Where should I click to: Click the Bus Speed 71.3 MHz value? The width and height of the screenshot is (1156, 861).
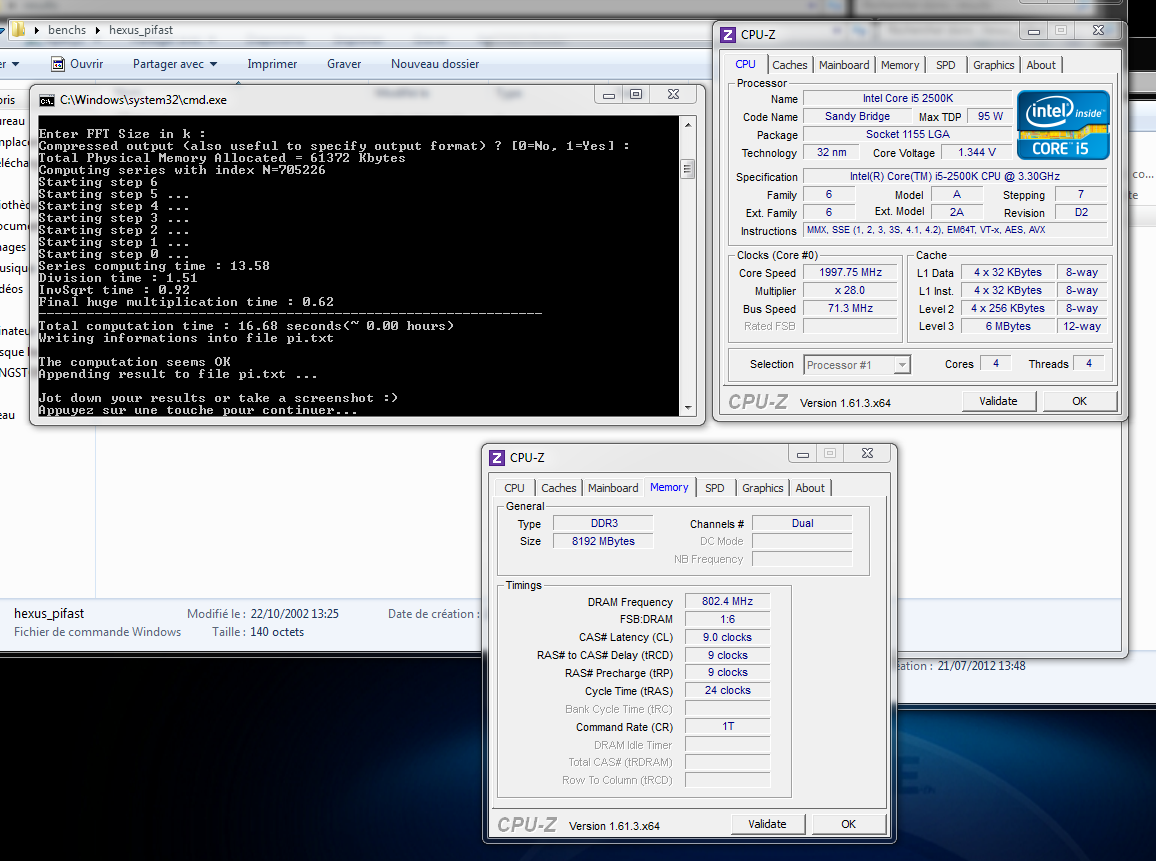850,308
